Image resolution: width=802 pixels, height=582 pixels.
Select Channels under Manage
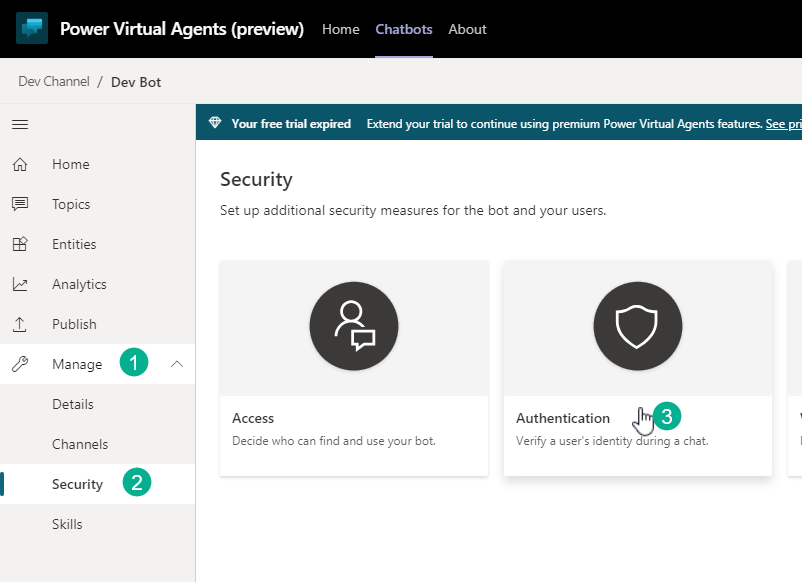coord(80,444)
